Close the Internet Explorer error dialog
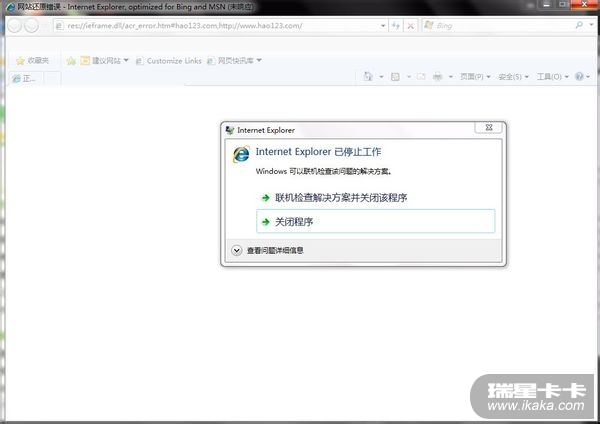The image size is (600, 424). point(488,127)
